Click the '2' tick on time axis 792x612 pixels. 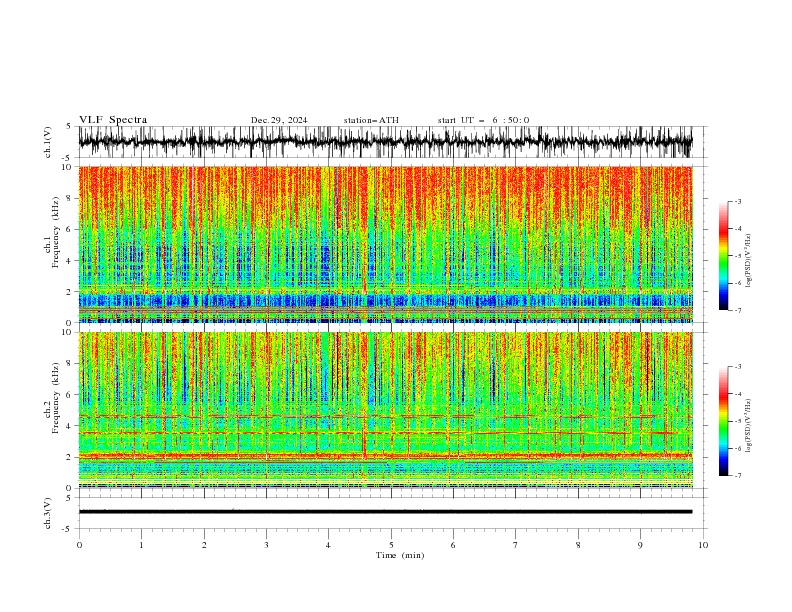pos(204,545)
